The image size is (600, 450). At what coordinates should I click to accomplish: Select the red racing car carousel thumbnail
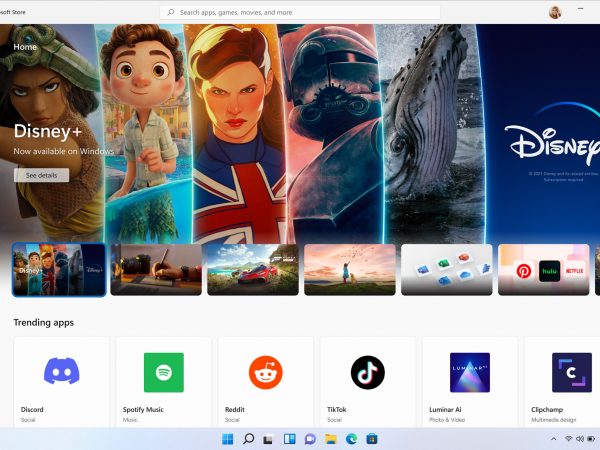pos(253,270)
